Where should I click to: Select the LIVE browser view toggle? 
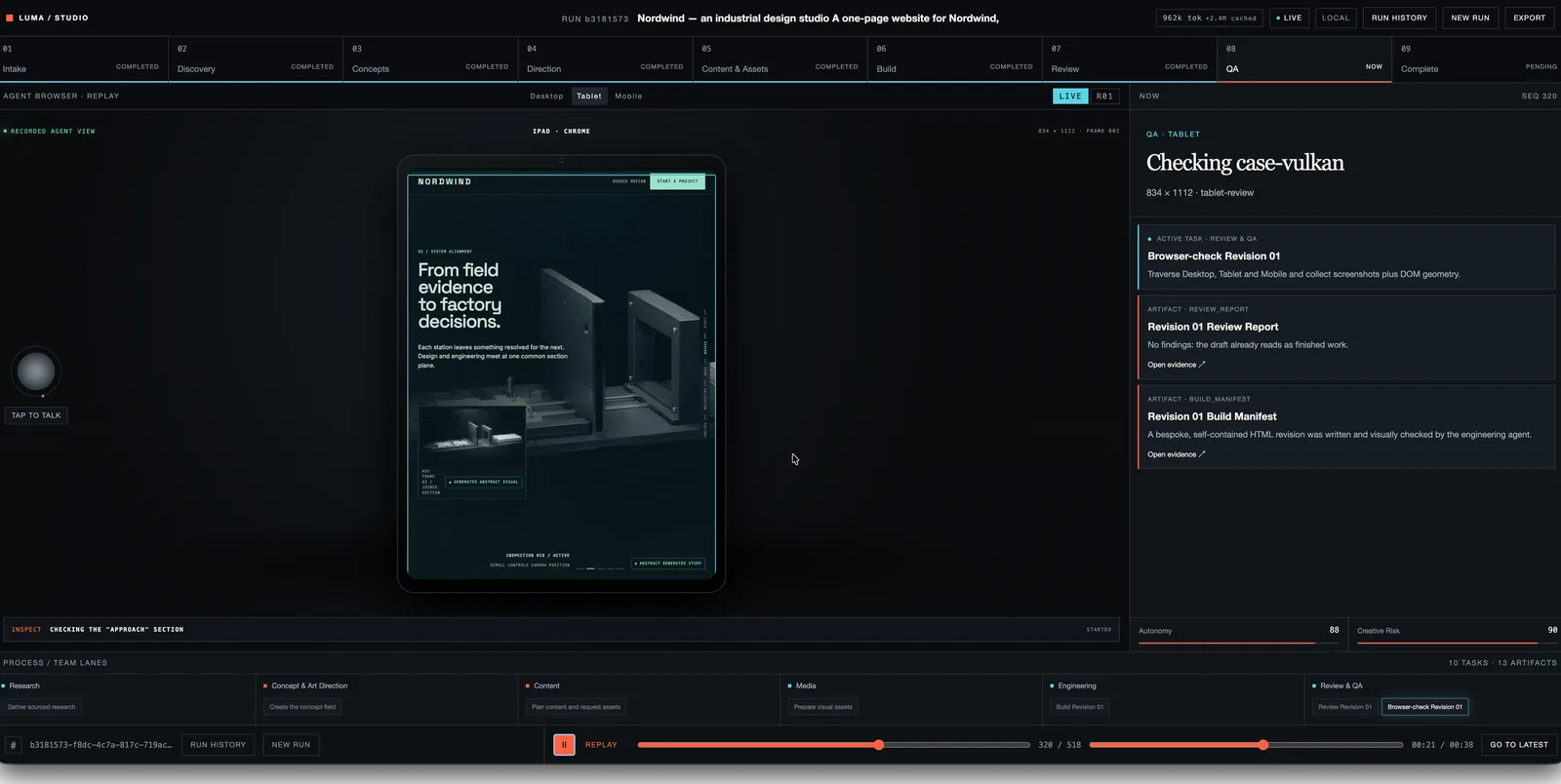tap(1070, 97)
